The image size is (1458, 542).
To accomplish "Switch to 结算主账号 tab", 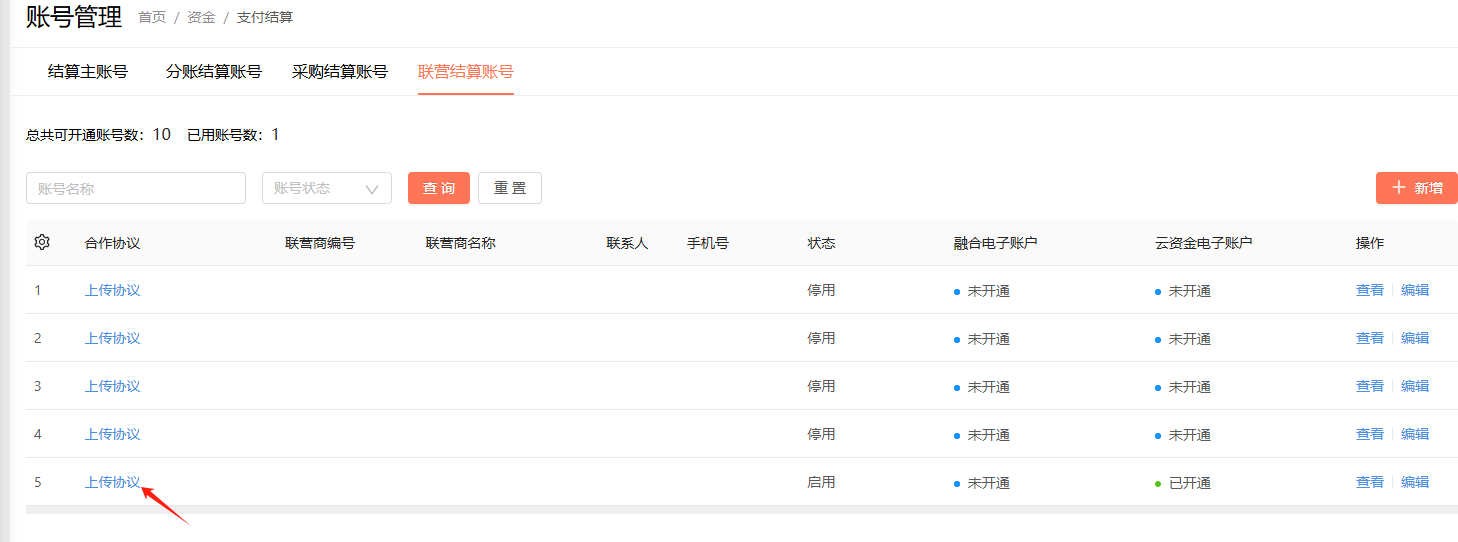I will (x=88, y=72).
